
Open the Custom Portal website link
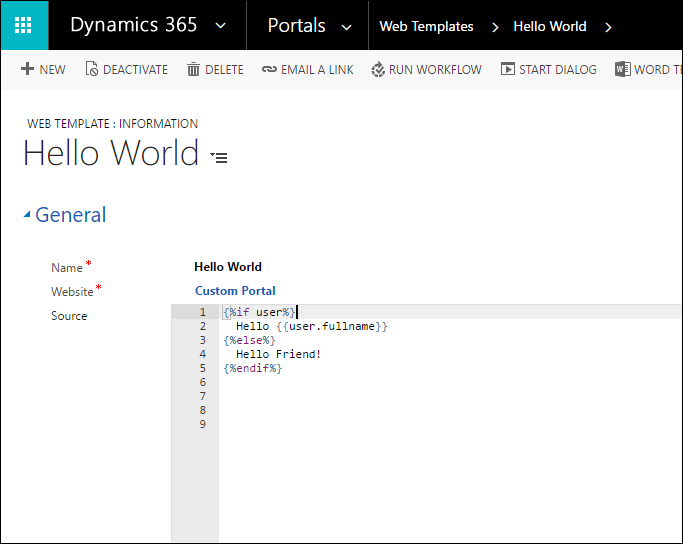[x=235, y=291]
